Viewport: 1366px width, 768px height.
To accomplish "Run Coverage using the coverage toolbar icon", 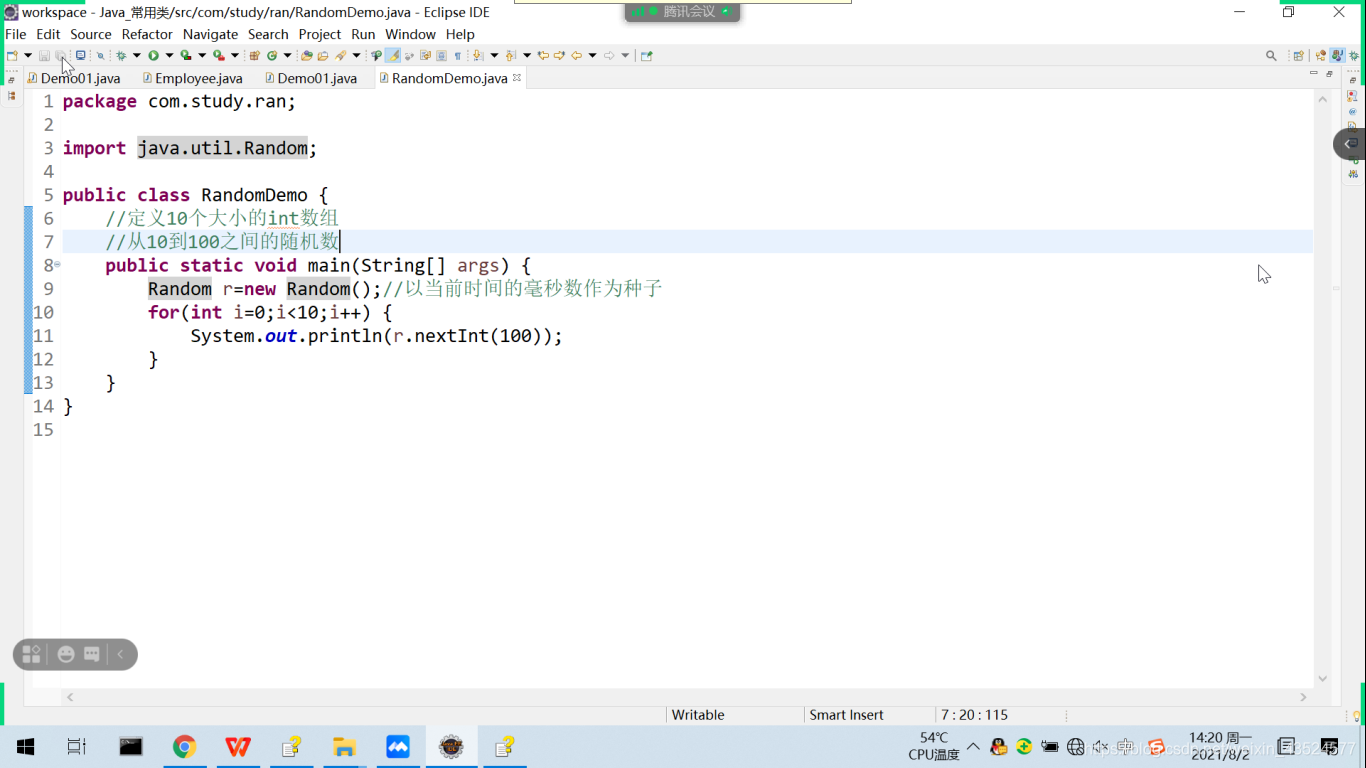I will point(185,55).
